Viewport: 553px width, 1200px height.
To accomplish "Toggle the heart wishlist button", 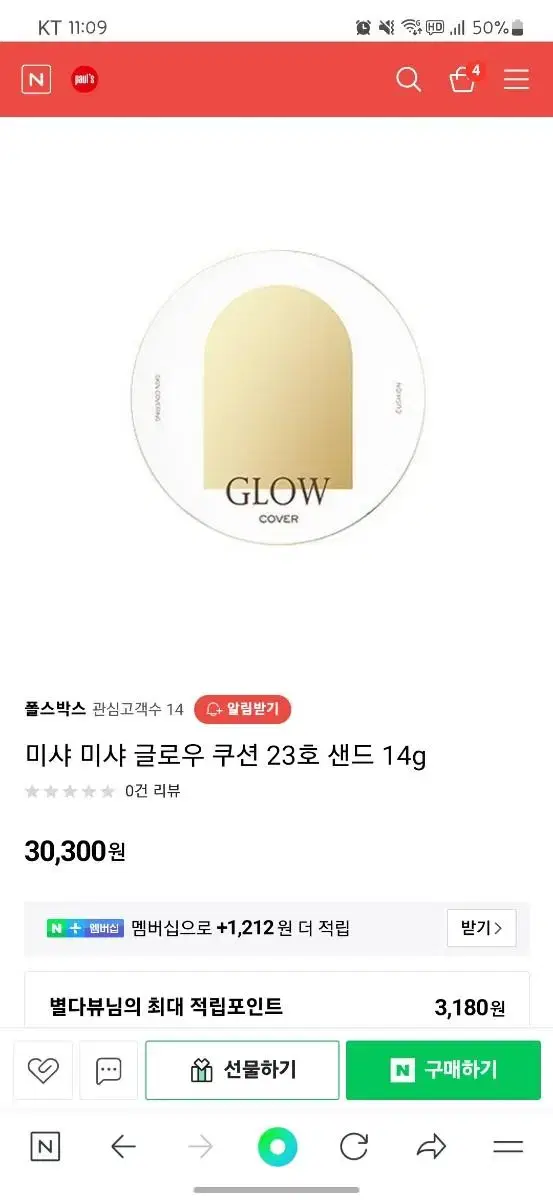I will (42, 1070).
